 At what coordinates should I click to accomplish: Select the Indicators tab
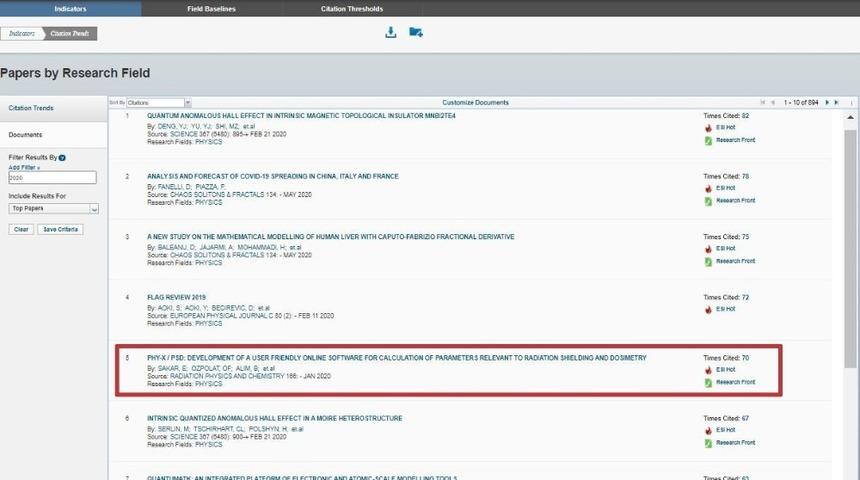69,8
